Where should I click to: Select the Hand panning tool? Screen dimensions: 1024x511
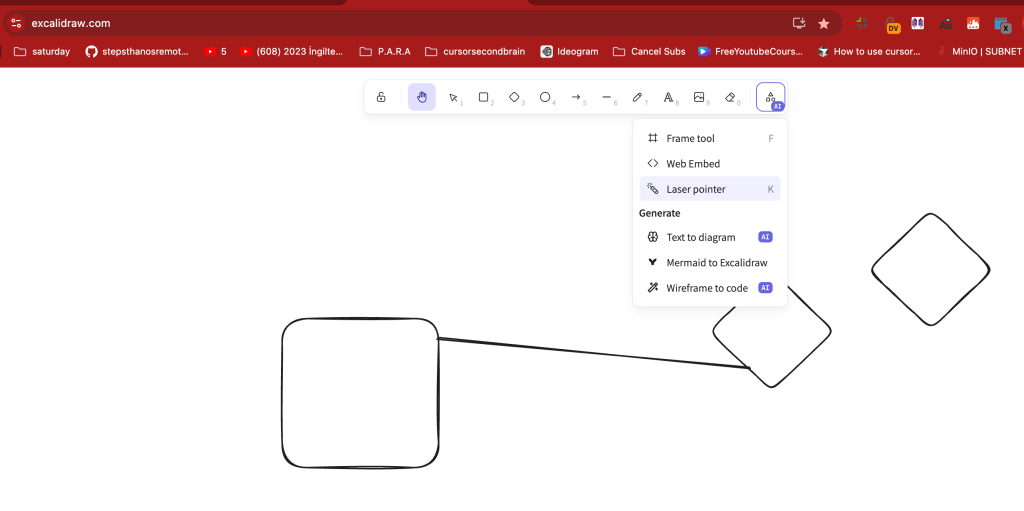422,97
